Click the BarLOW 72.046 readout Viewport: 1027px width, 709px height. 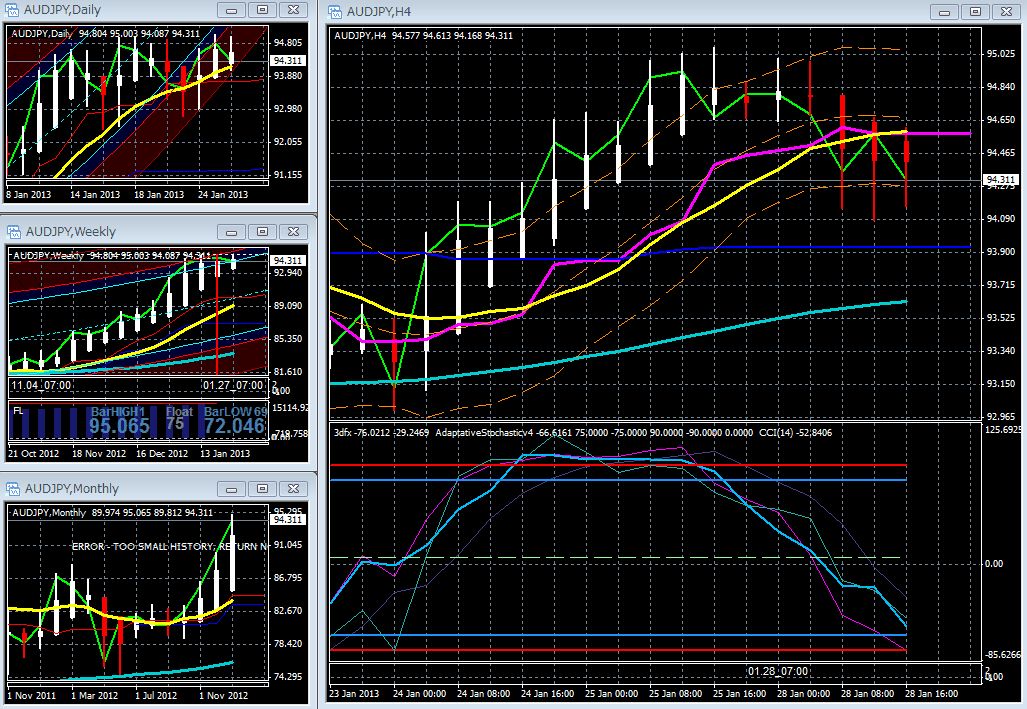click(x=234, y=420)
